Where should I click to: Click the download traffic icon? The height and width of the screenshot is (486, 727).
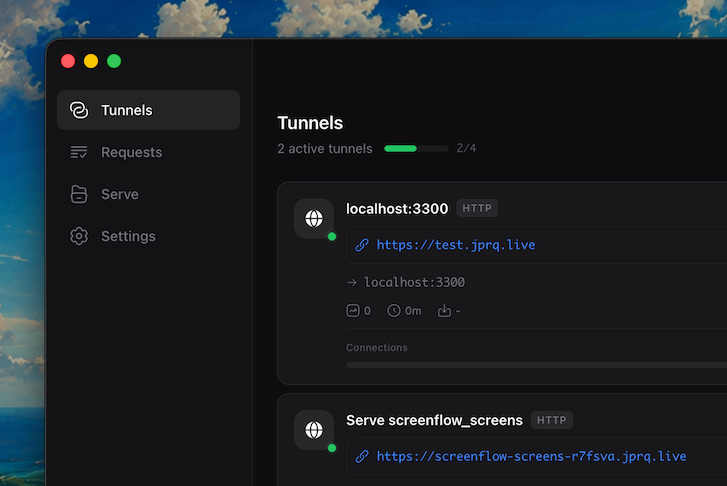tap(444, 310)
